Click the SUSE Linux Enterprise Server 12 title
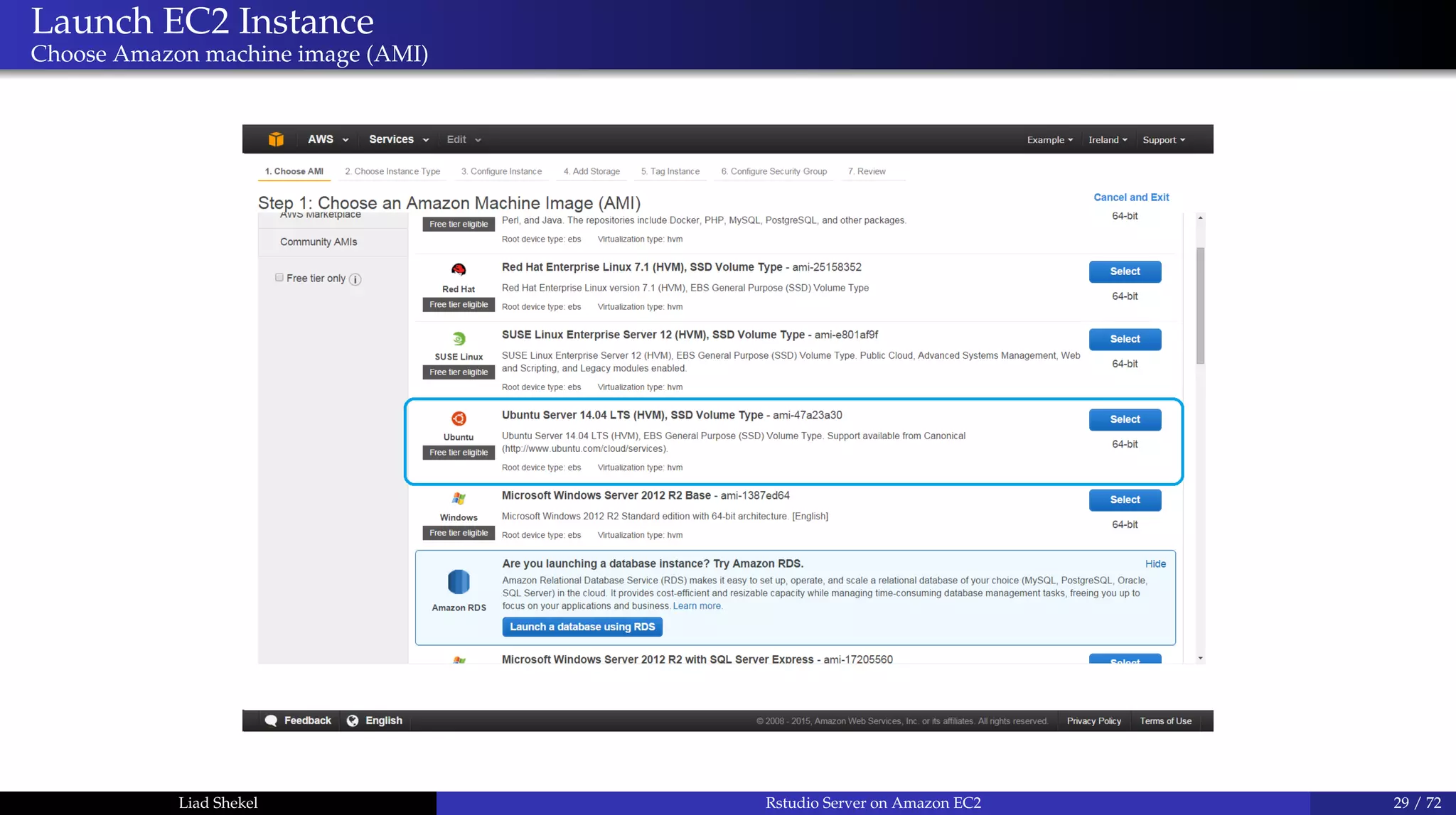The width and height of the screenshot is (1456, 815). point(653,335)
